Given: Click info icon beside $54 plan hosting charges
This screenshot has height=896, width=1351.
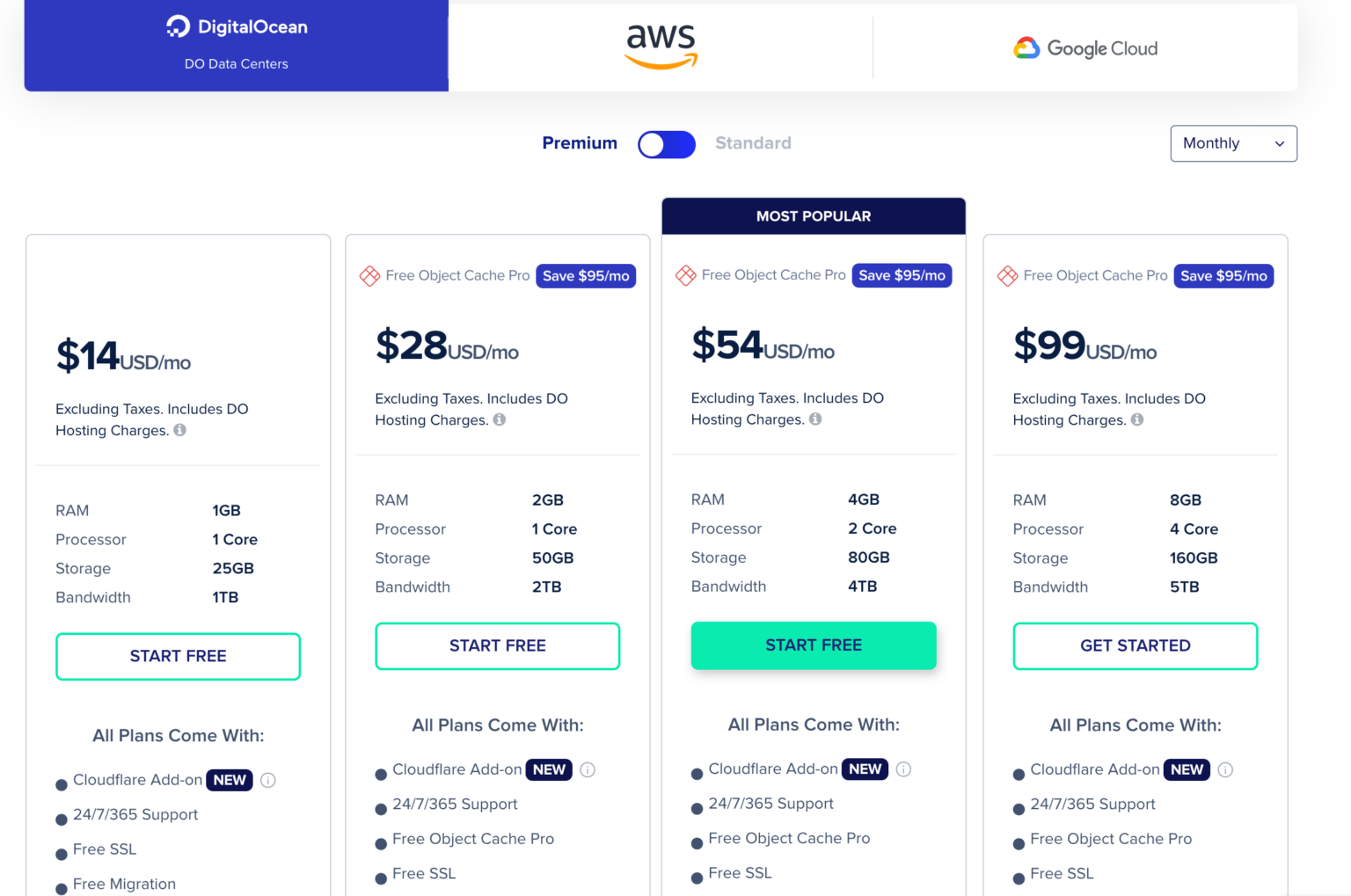Looking at the screenshot, I should coord(815,419).
